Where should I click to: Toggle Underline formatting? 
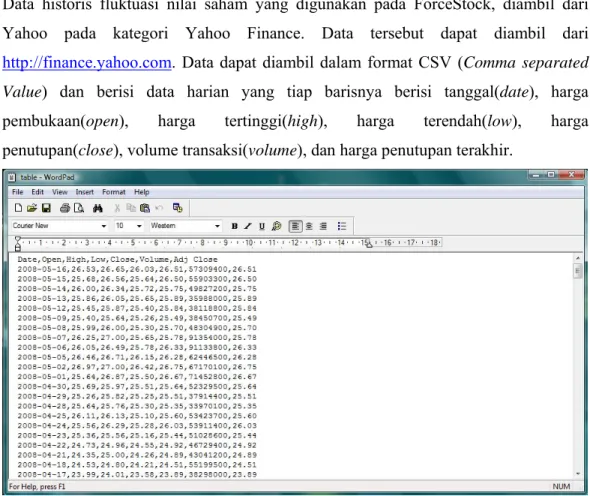coord(262,226)
